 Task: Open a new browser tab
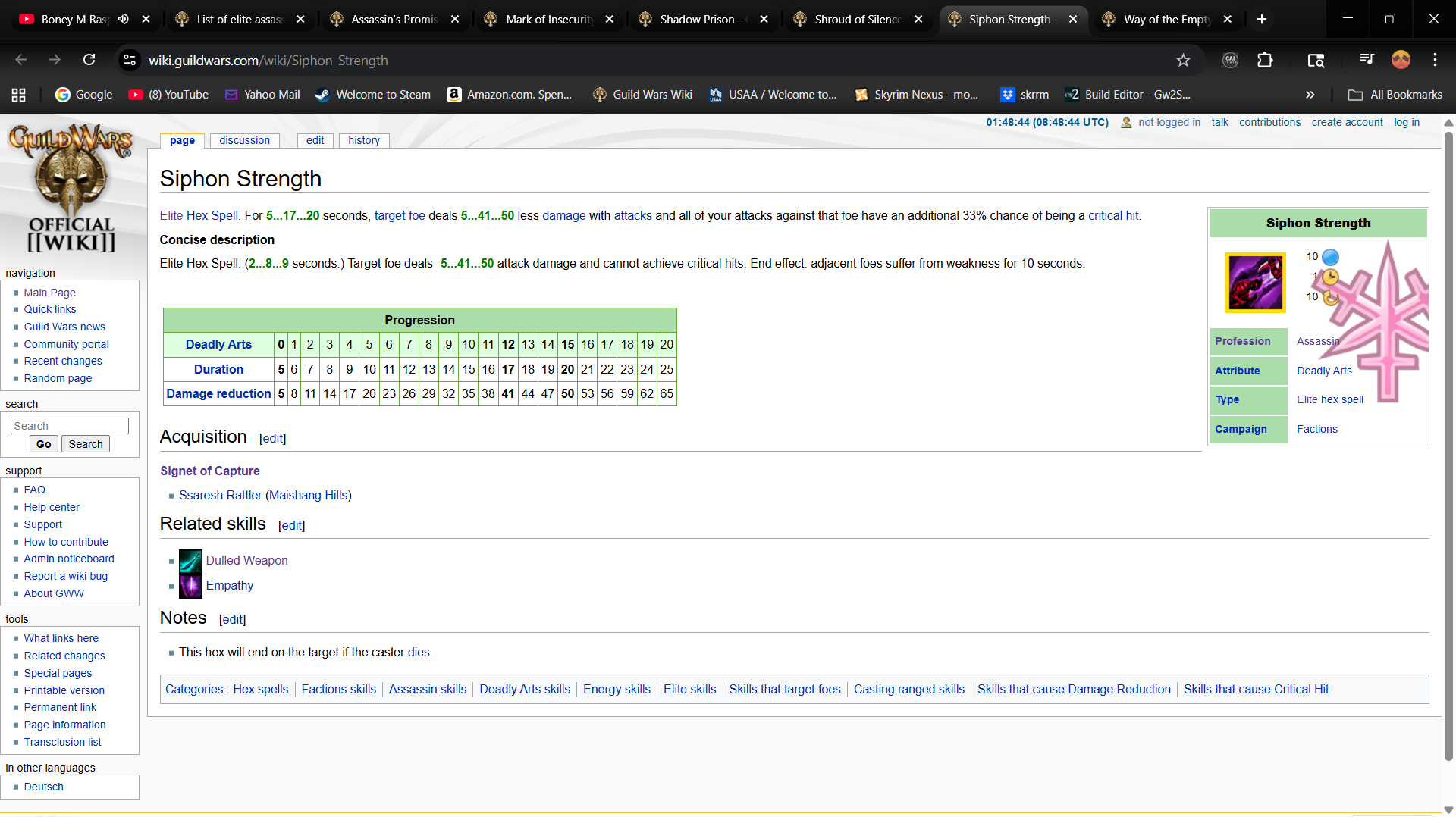[x=1262, y=20]
